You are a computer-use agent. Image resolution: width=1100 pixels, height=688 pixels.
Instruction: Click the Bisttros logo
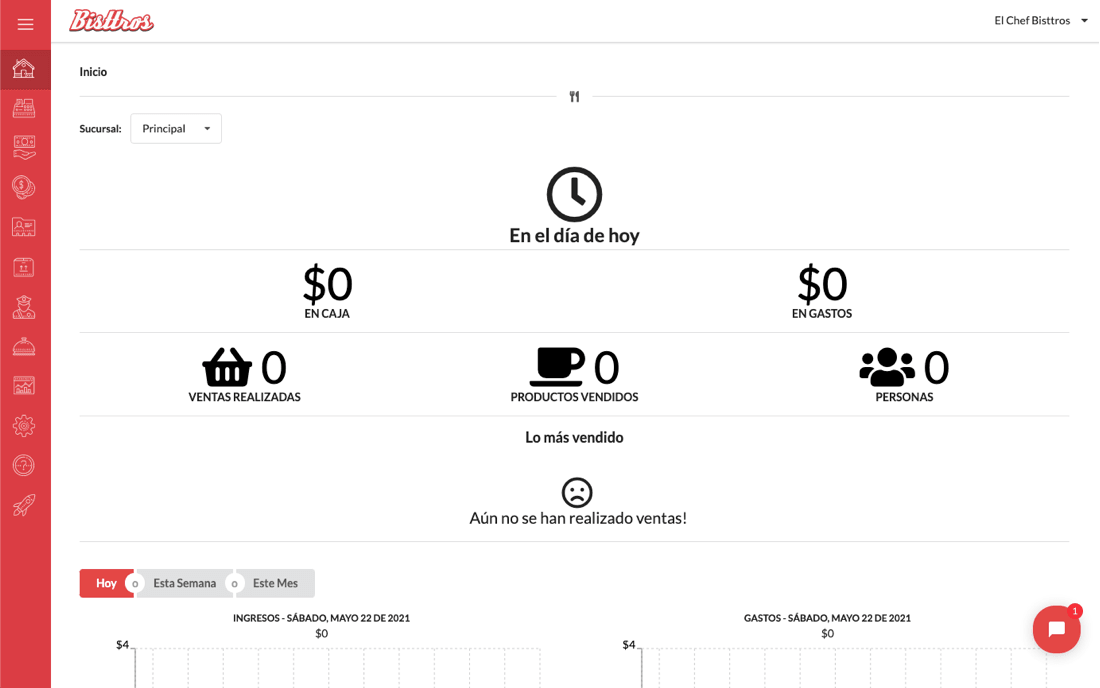tap(112, 21)
